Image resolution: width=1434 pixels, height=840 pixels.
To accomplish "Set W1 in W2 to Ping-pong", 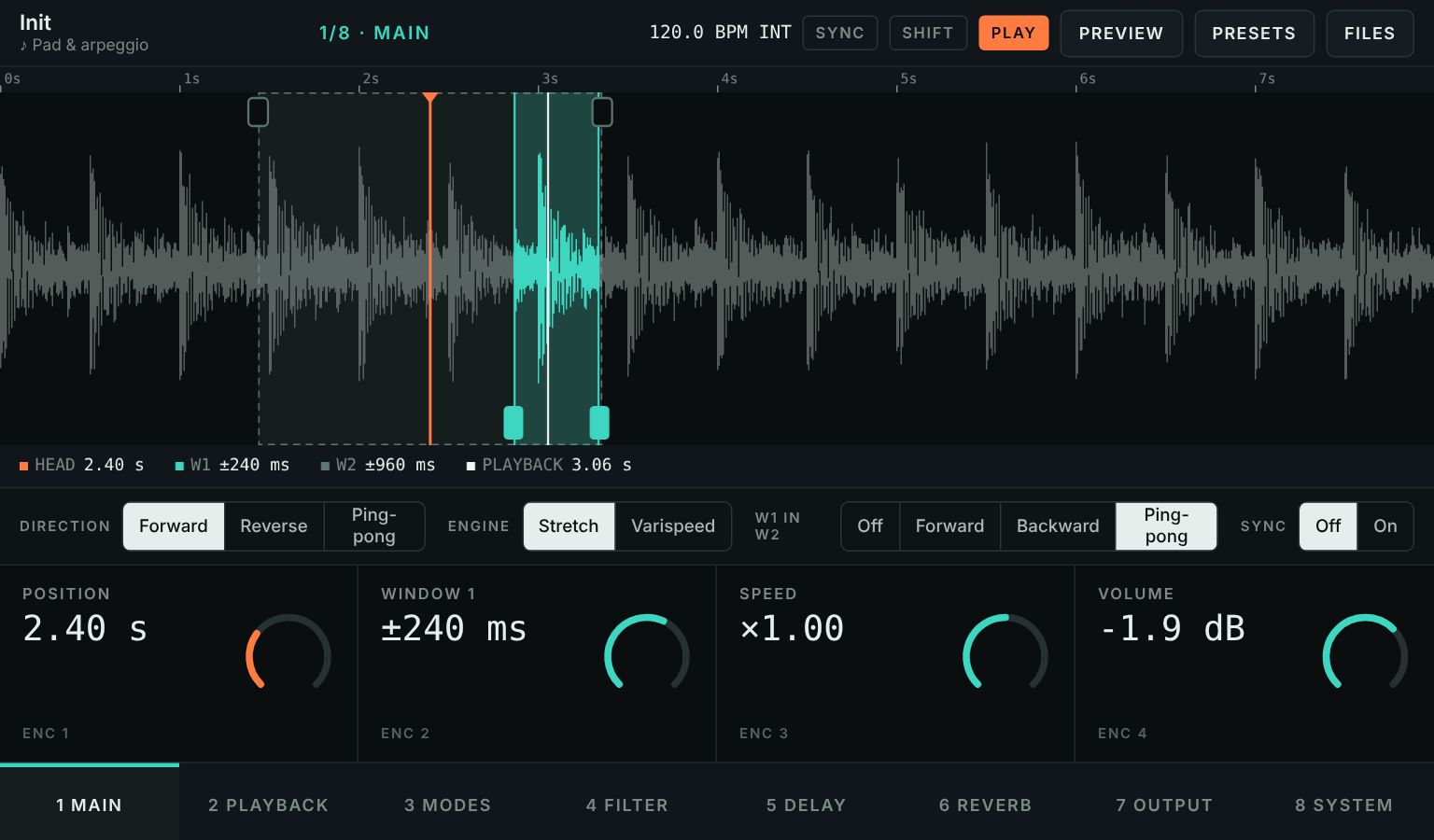I will 1166,526.
